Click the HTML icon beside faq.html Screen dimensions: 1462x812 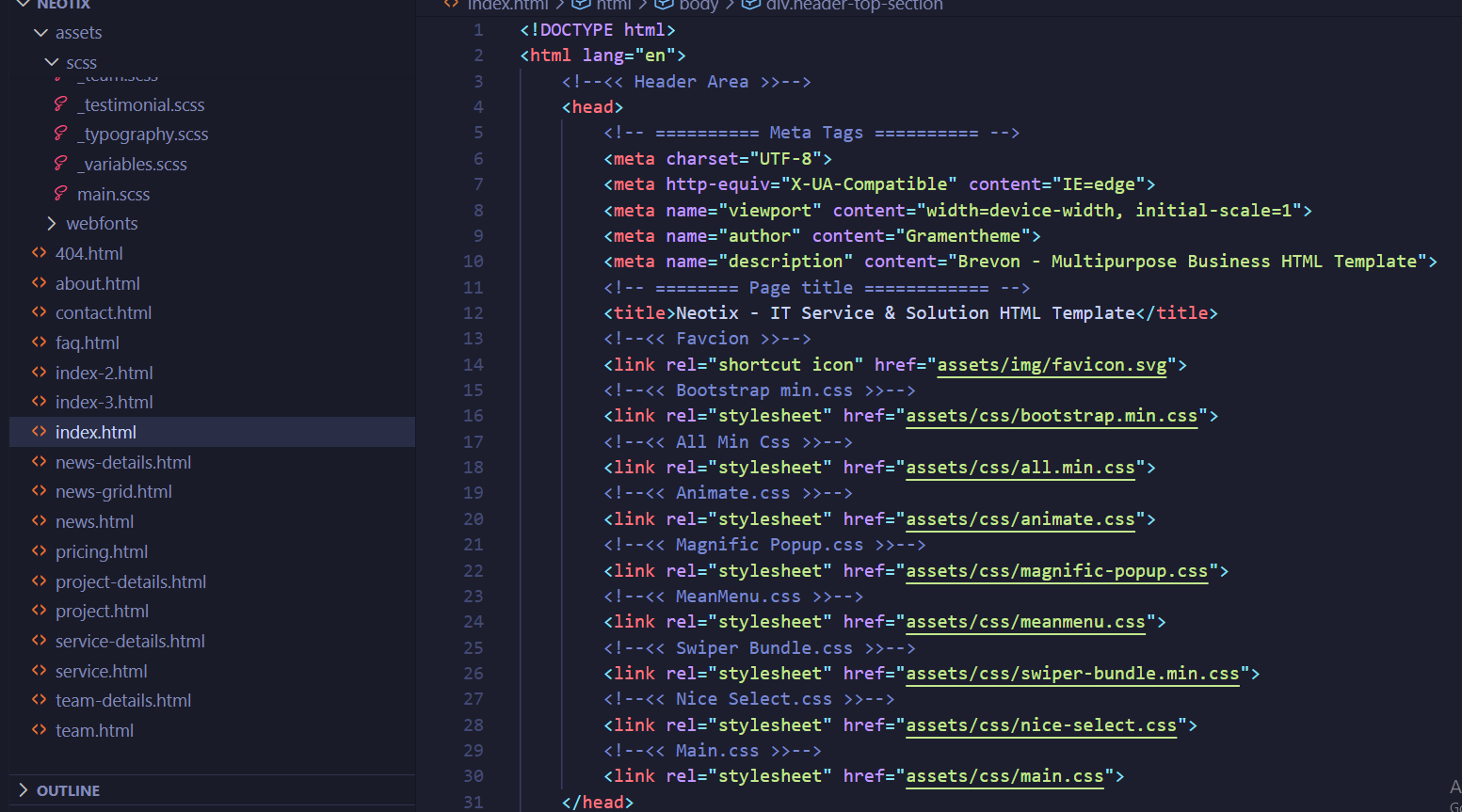(x=40, y=342)
